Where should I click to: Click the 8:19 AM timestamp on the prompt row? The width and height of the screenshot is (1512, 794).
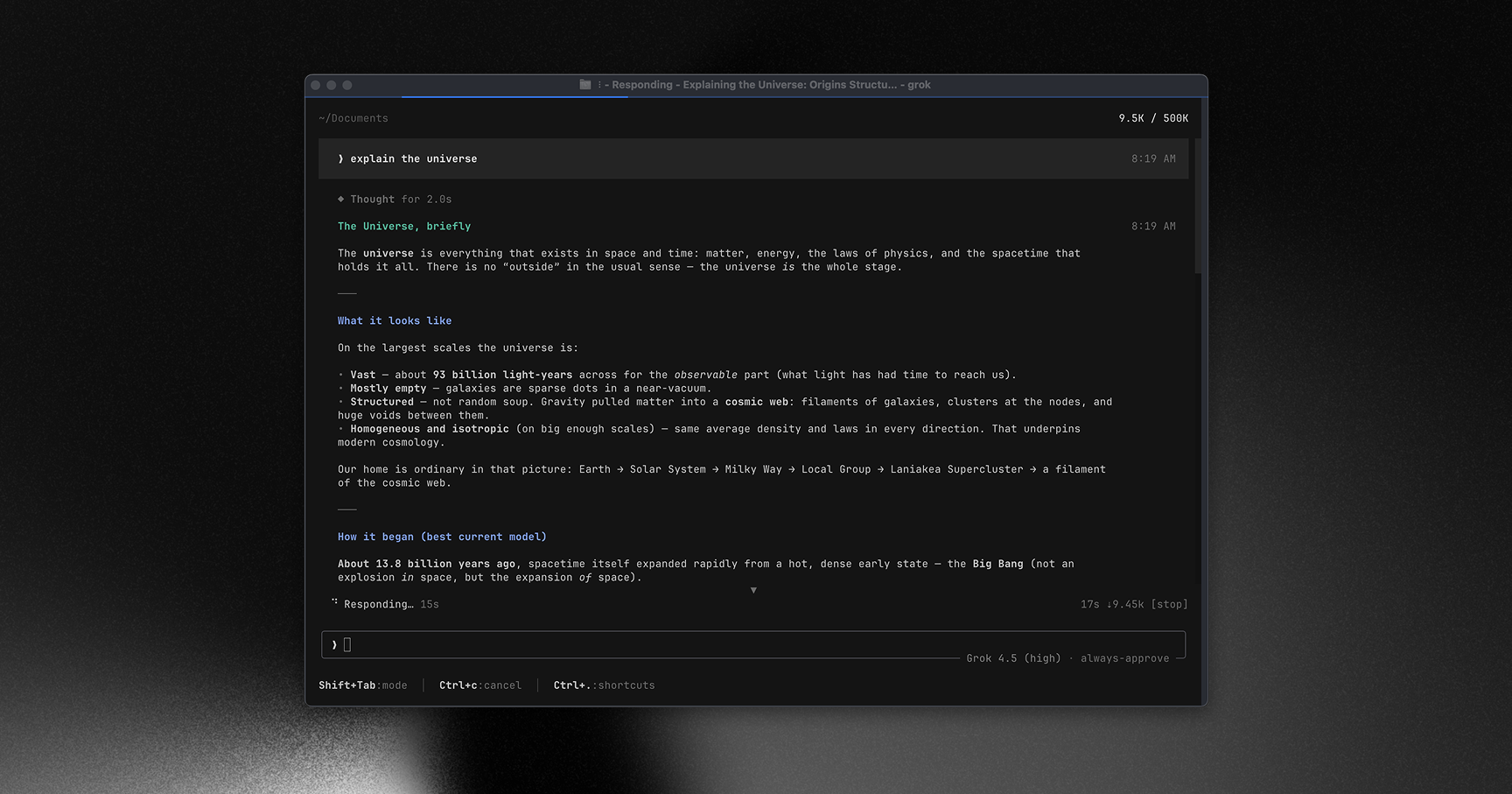pyautogui.click(x=1153, y=158)
